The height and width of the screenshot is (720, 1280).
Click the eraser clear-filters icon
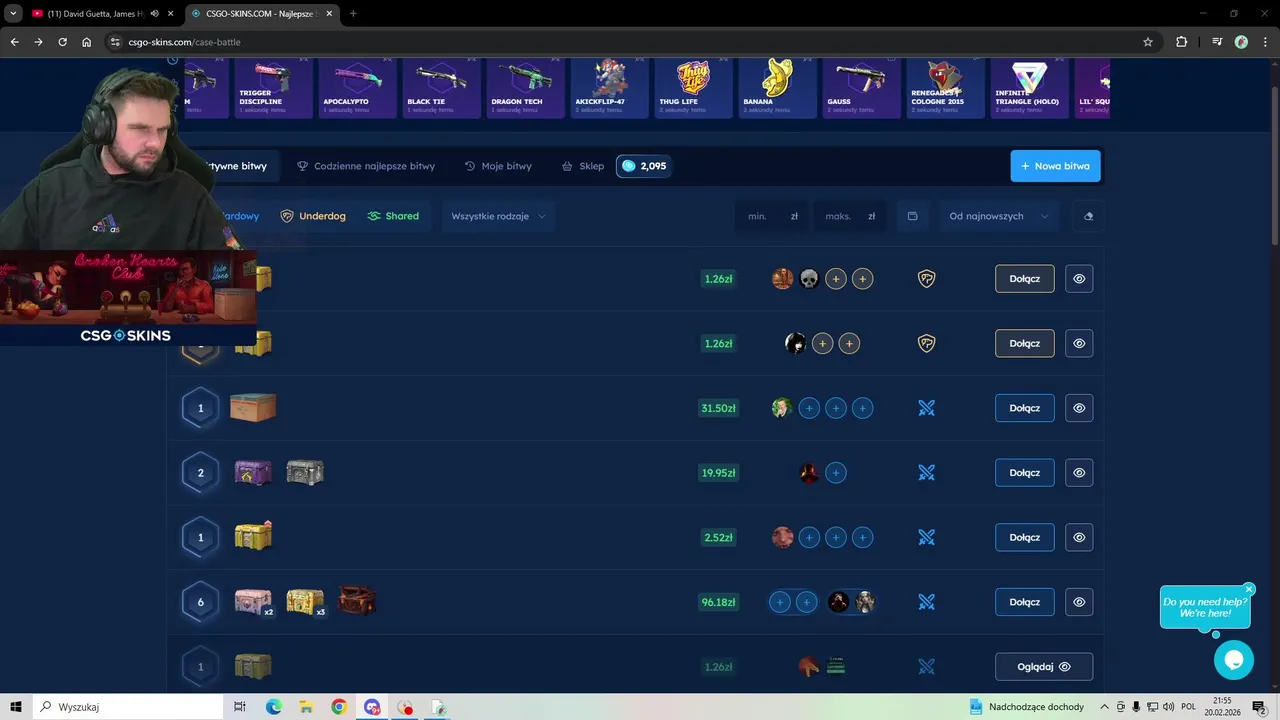(1088, 216)
